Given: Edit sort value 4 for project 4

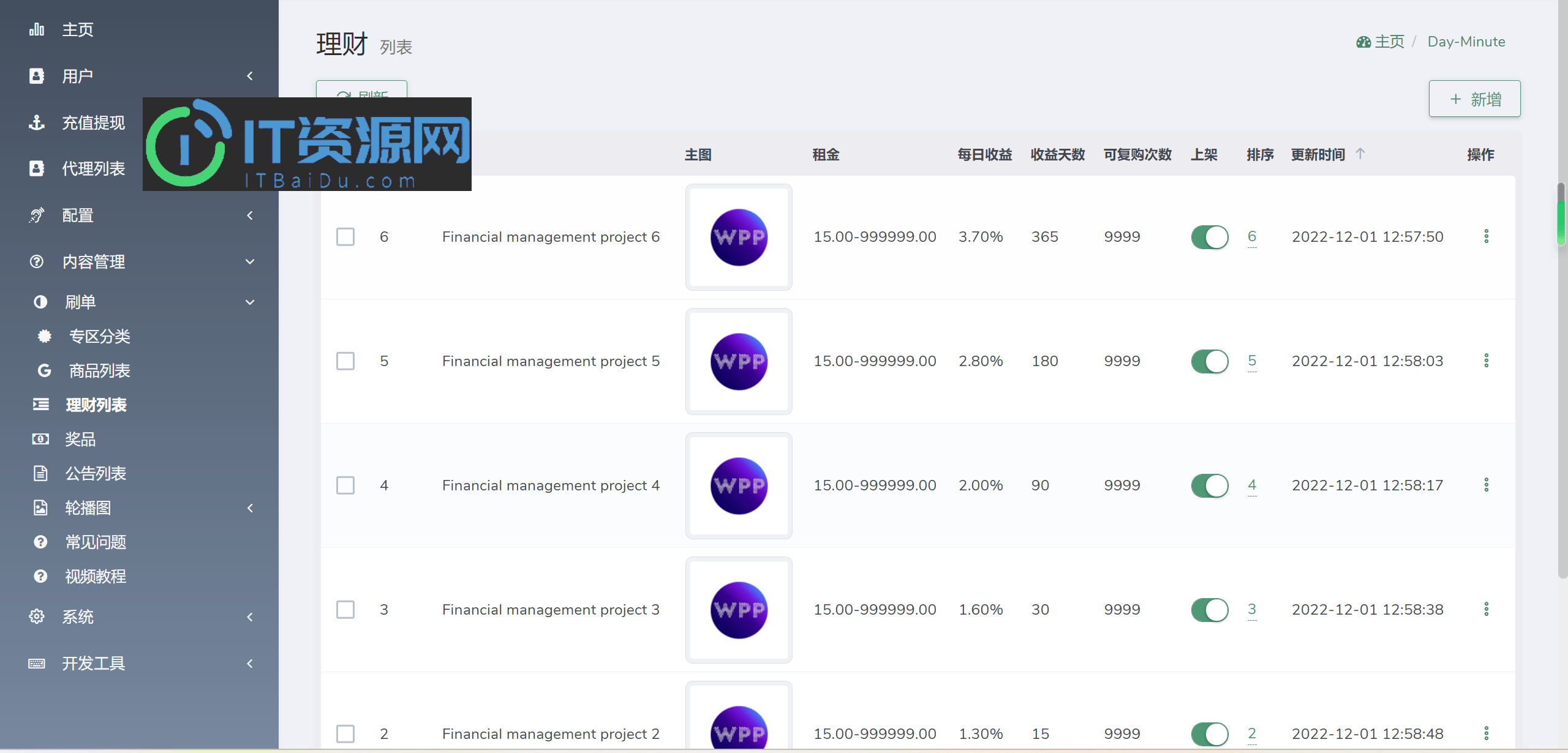Looking at the screenshot, I should [x=1252, y=485].
